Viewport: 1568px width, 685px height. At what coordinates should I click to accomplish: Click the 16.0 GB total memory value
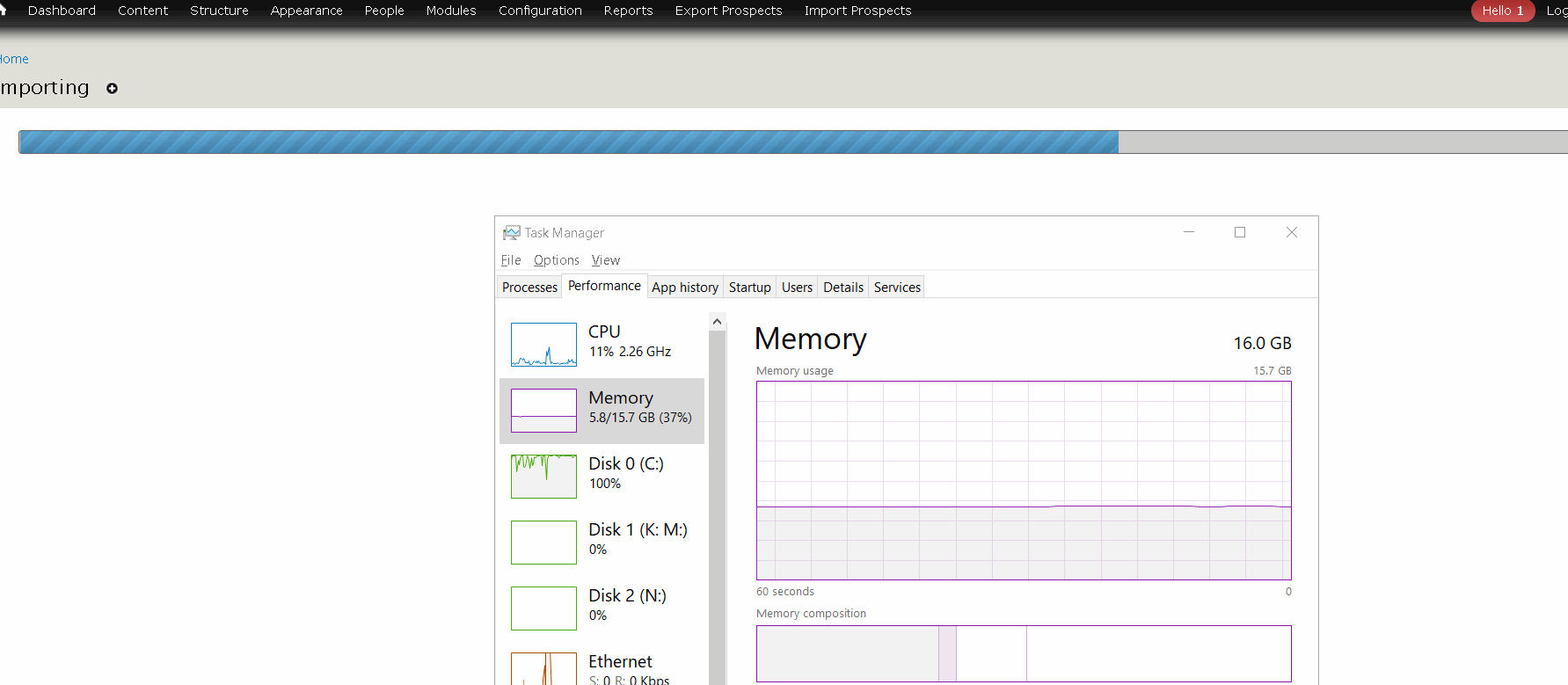coord(1262,343)
